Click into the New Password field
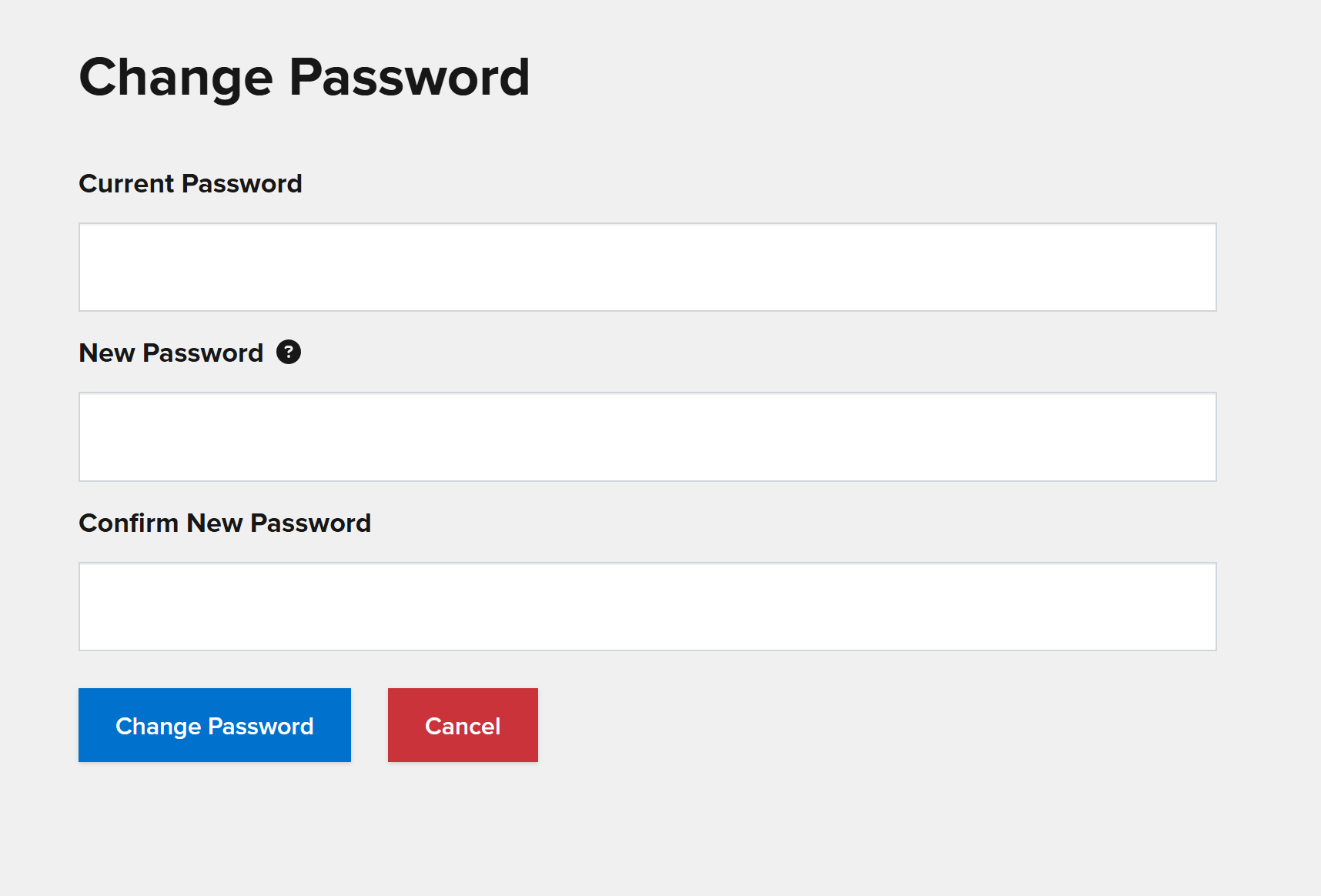1321x896 pixels. click(x=647, y=436)
